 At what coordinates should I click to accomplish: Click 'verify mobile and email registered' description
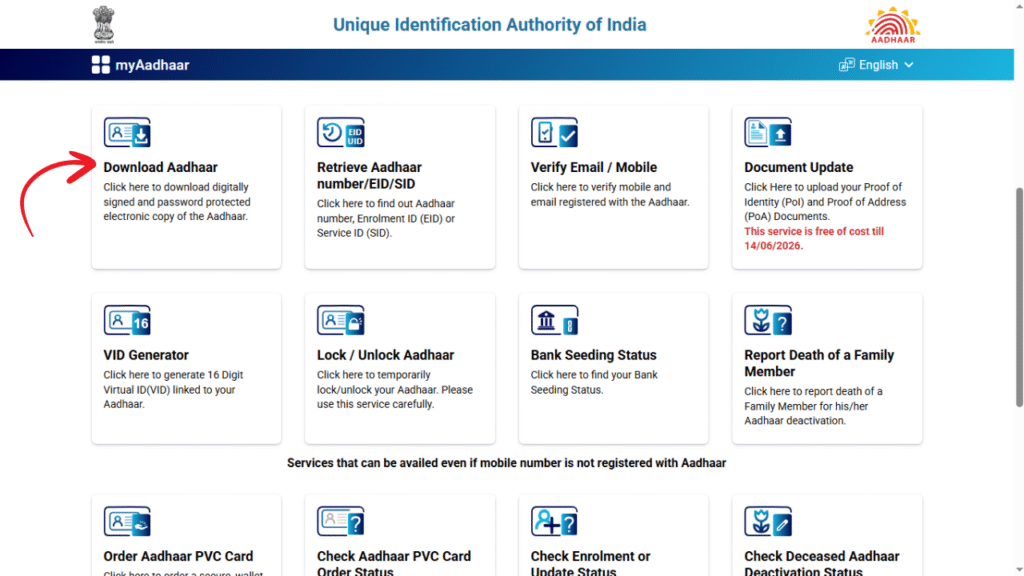point(610,195)
